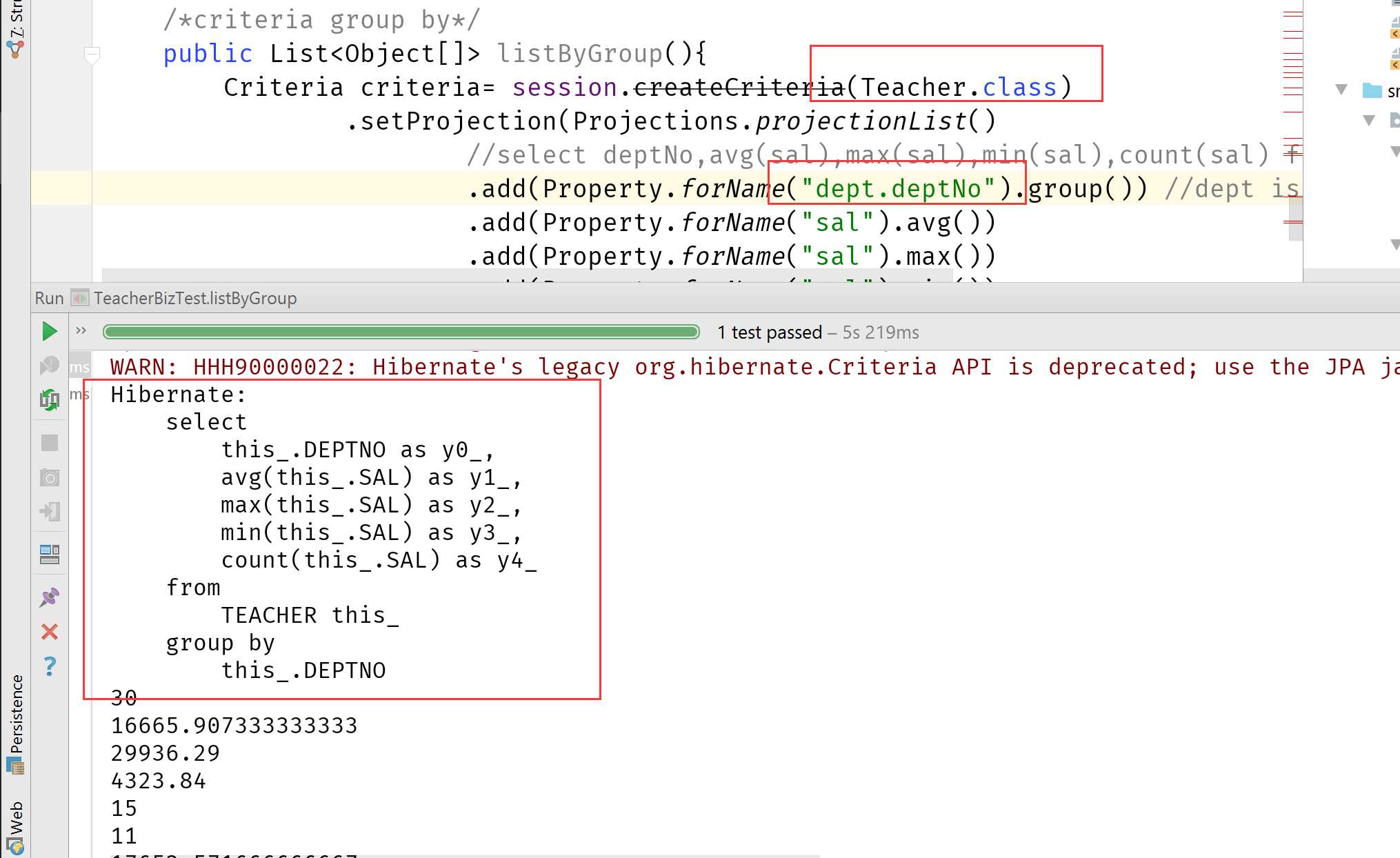Collapse the listByGroup method fold marker in gutter
The image size is (1400, 858).
point(92,55)
